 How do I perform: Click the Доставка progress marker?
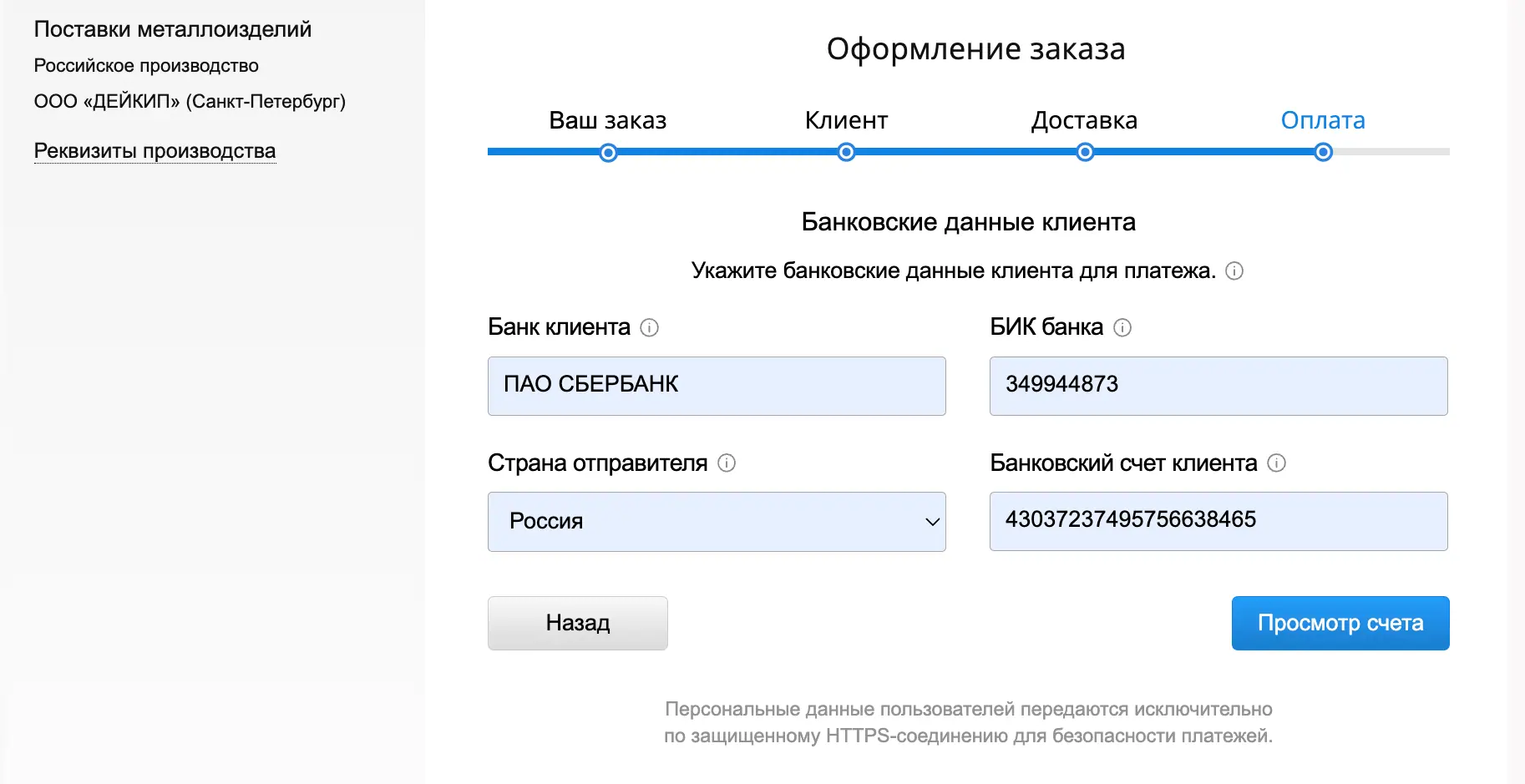pos(1085,153)
